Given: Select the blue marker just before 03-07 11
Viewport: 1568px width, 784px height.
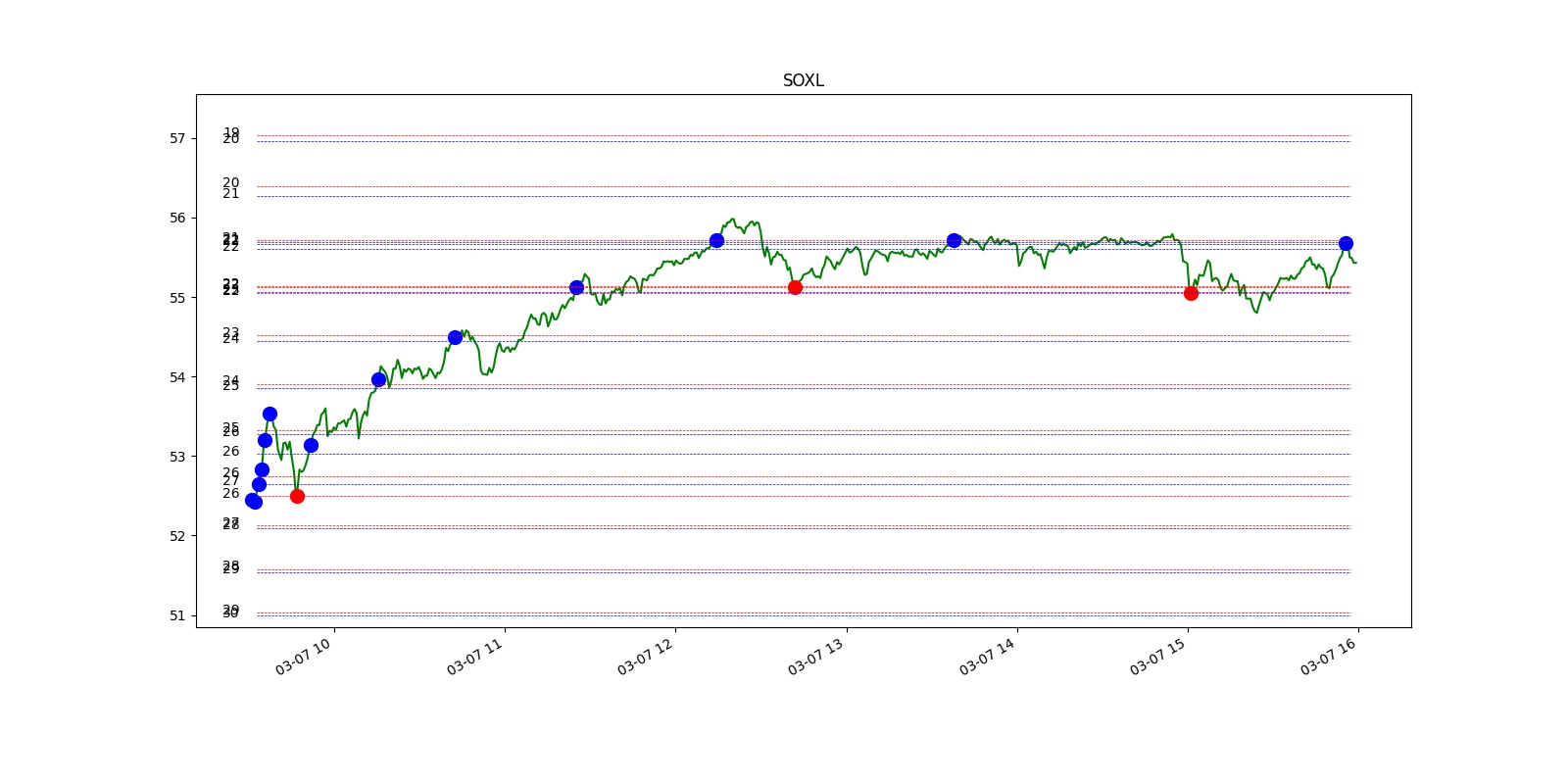Looking at the screenshot, I should point(455,337).
